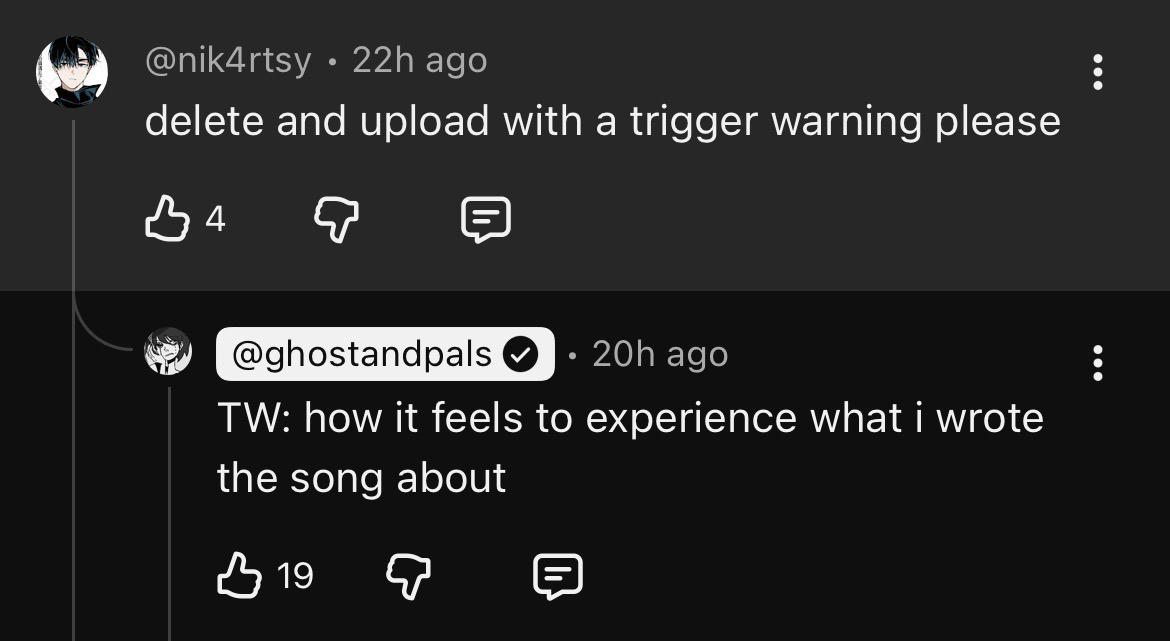Like the comment by @nik4rtsy
The width and height of the screenshot is (1170, 641).
167,217
